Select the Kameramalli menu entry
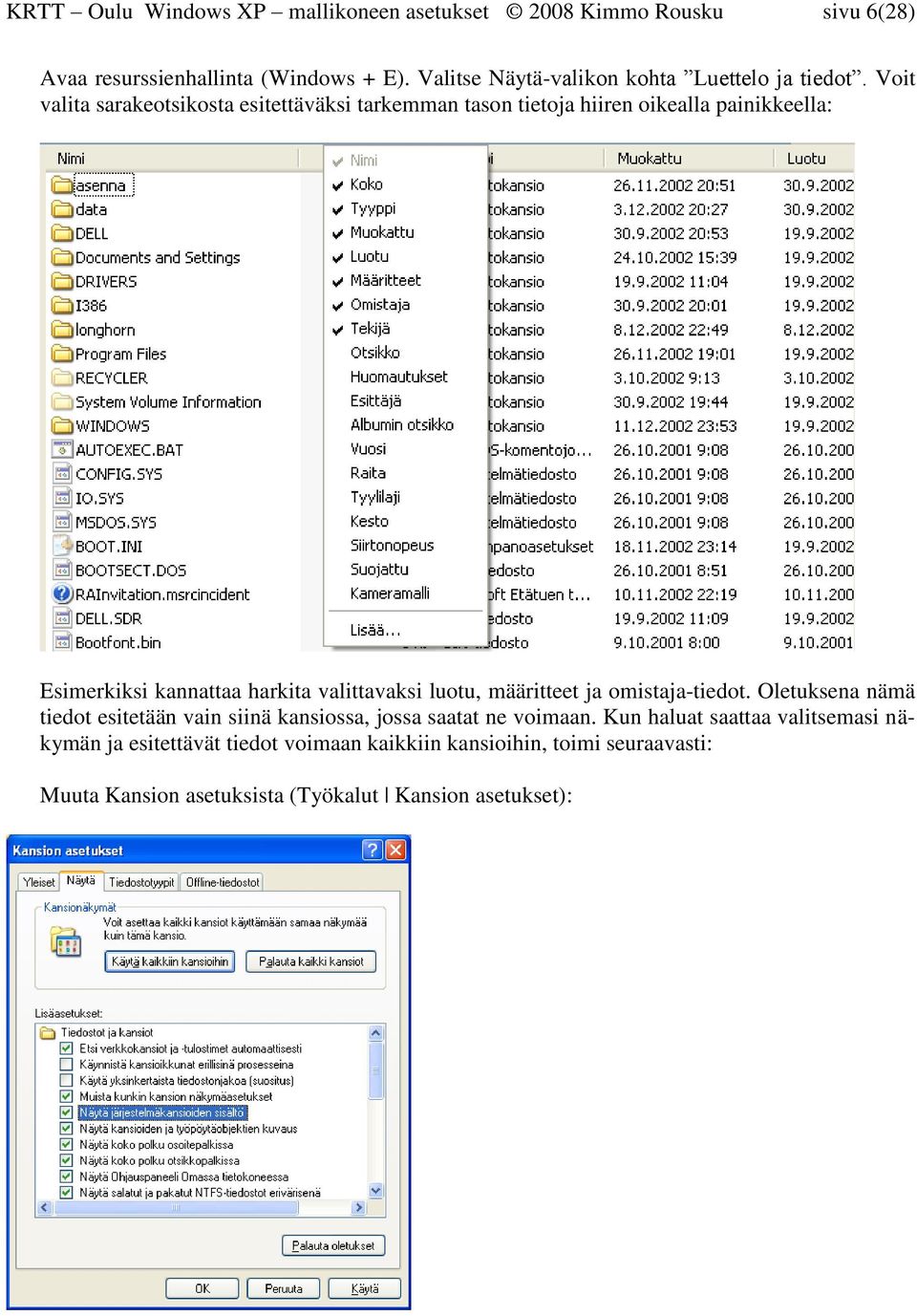Screen dimensions: 917x1316 coord(406,593)
